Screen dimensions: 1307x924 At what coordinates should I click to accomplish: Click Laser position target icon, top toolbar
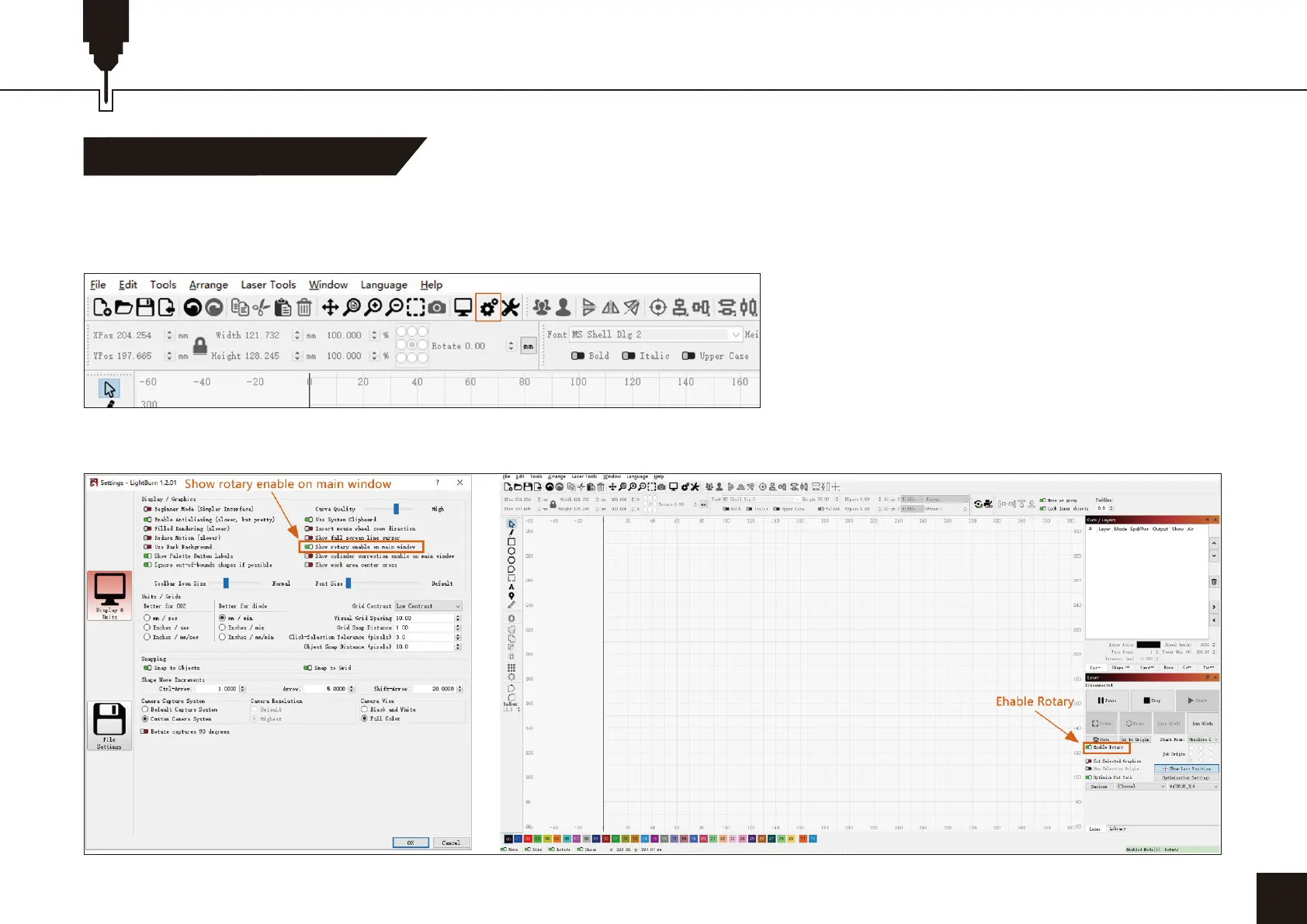657,308
